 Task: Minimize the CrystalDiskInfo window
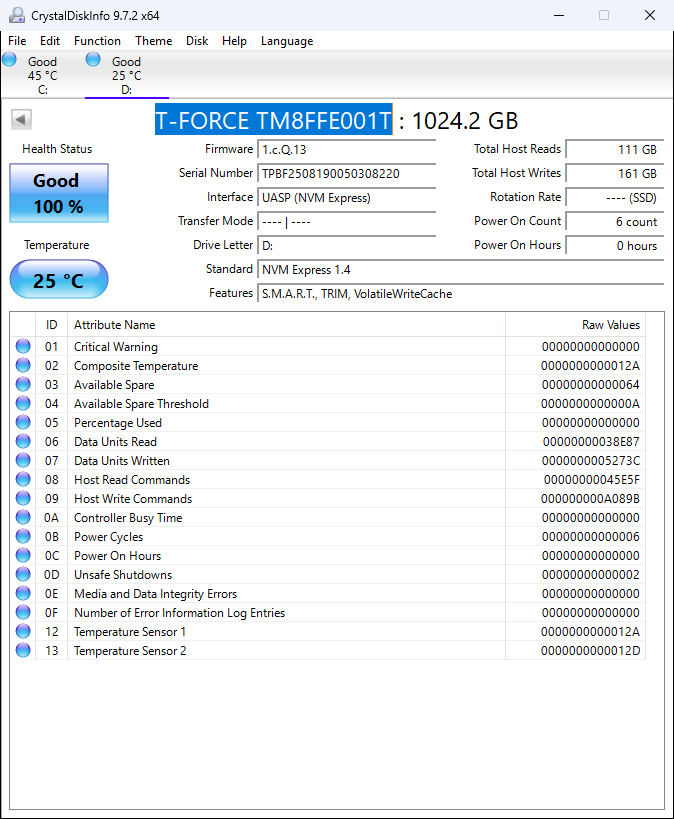(x=559, y=15)
